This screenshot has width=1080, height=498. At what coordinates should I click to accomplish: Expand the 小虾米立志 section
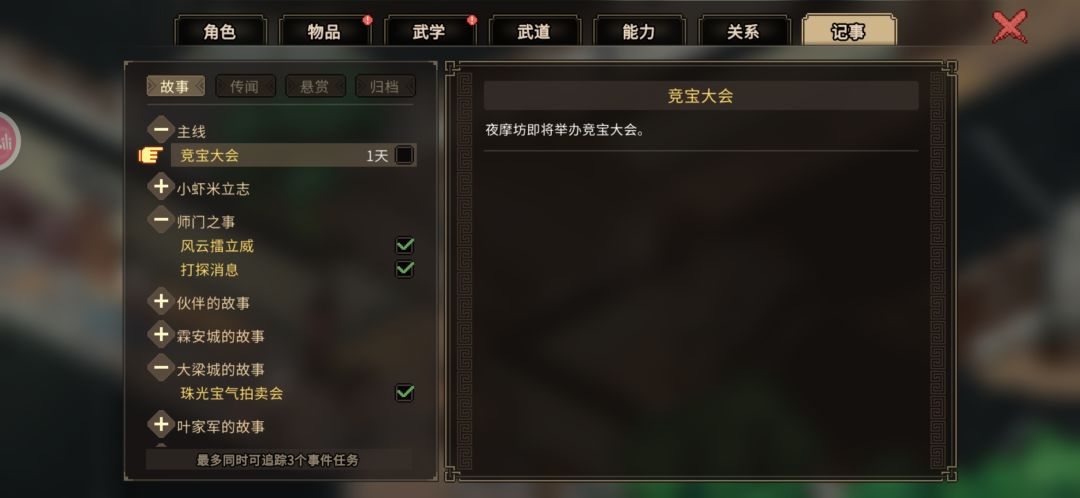pos(161,187)
